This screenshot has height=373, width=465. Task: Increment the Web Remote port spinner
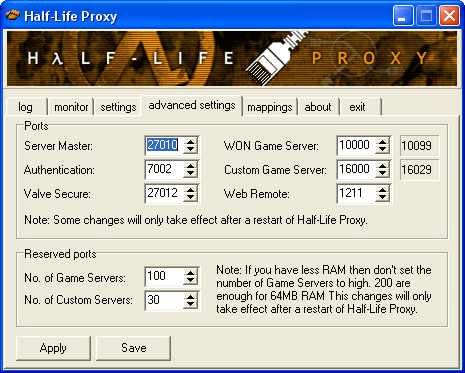click(382, 190)
